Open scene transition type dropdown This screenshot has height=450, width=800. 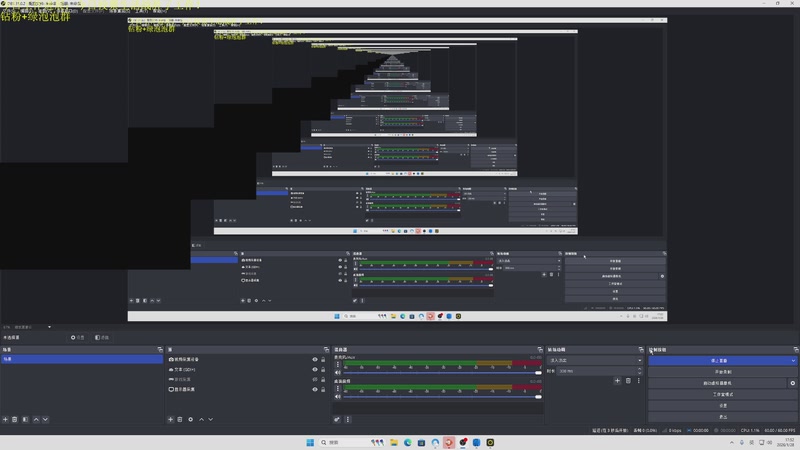(x=595, y=360)
